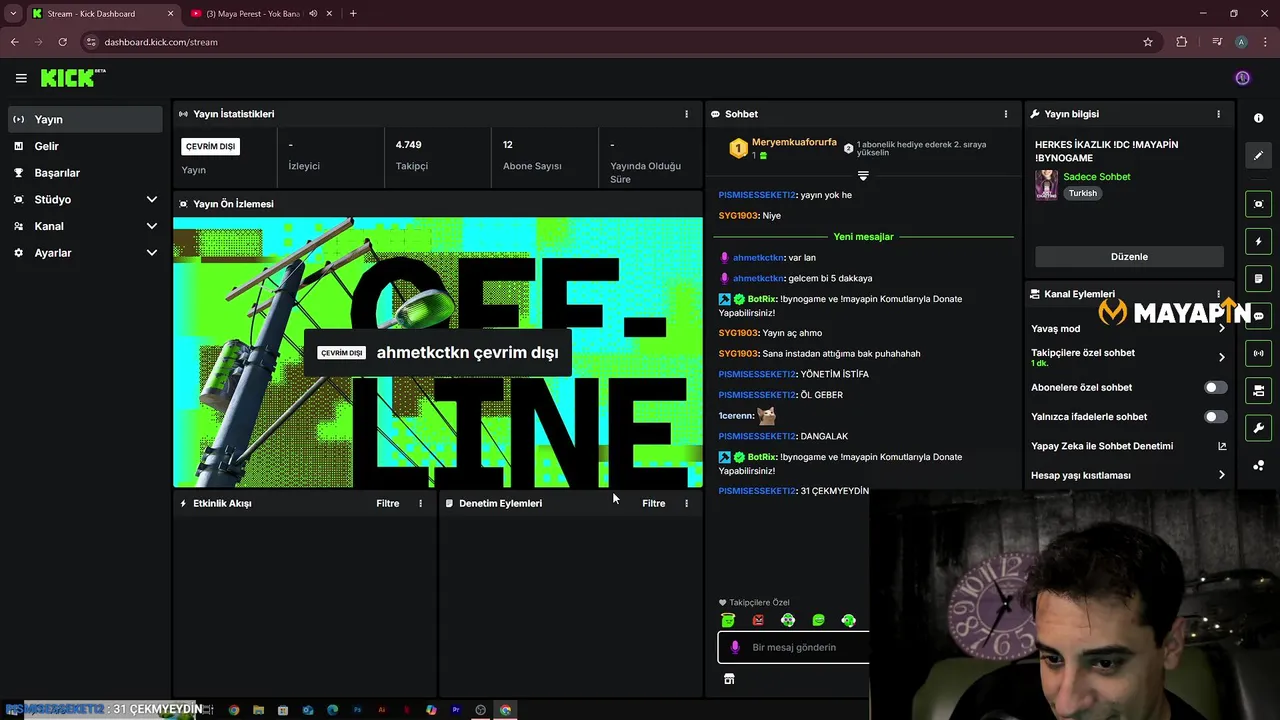This screenshot has height=720, width=1280.
Task: Open Microsoft Edge from the taskbar
Action: pyautogui.click(x=332, y=710)
